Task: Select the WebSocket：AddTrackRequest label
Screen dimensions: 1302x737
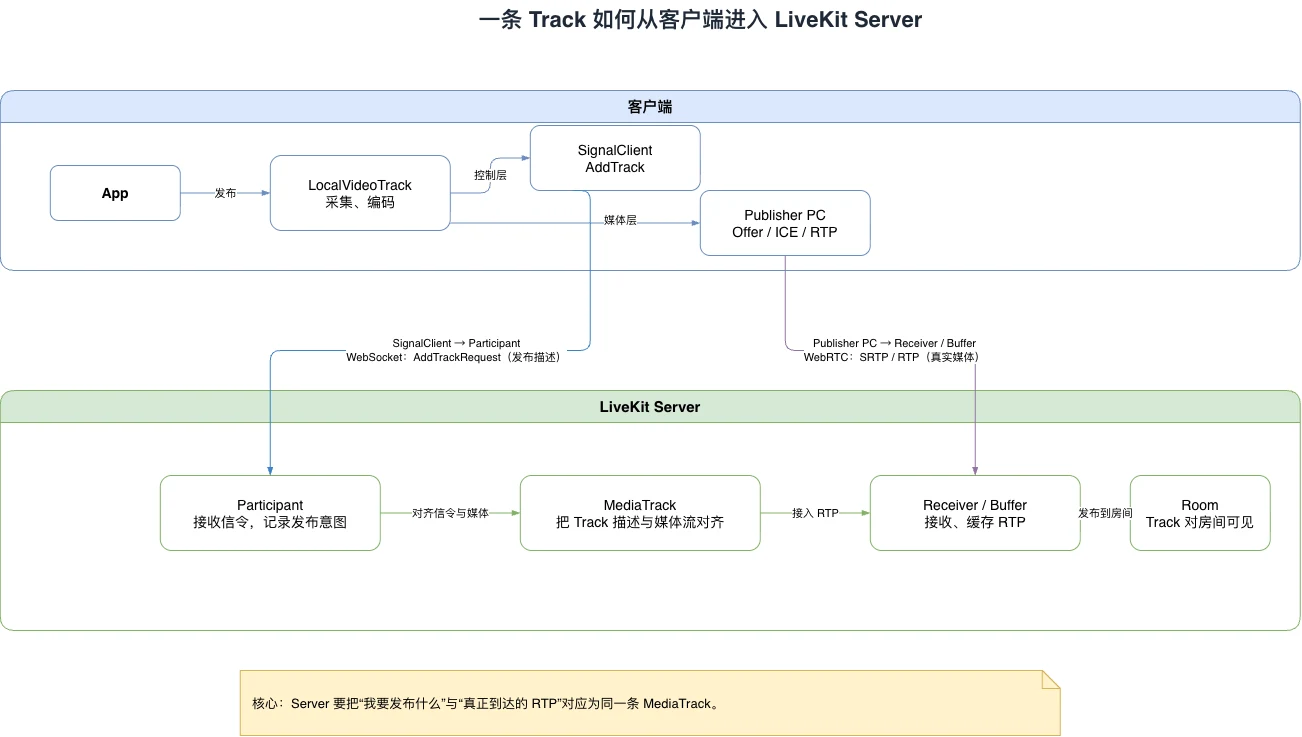Action: point(453,357)
